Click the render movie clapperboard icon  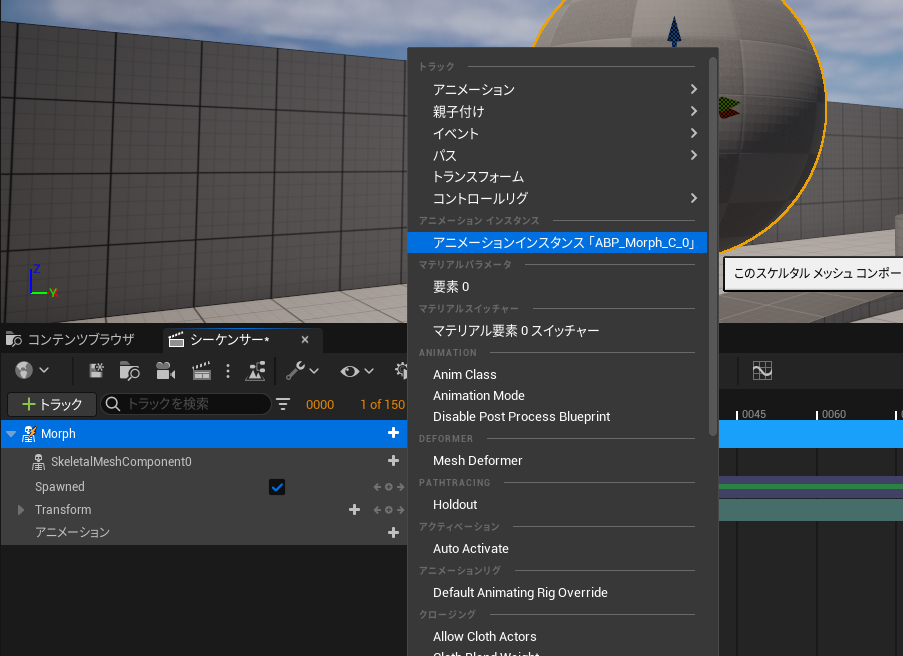click(201, 371)
